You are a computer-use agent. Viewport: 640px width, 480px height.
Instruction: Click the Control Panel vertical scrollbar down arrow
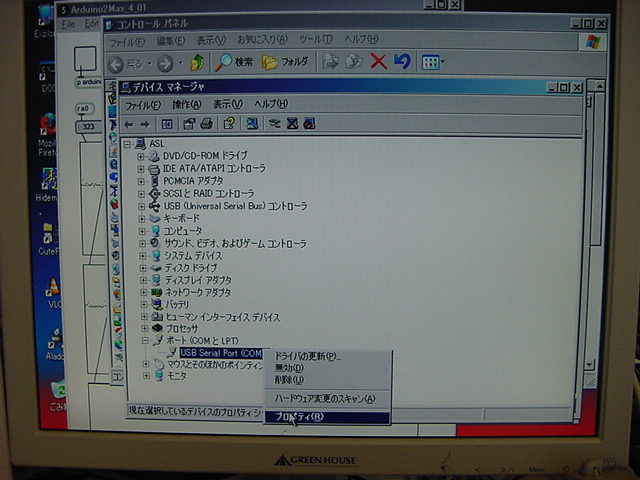(x=589, y=364)
